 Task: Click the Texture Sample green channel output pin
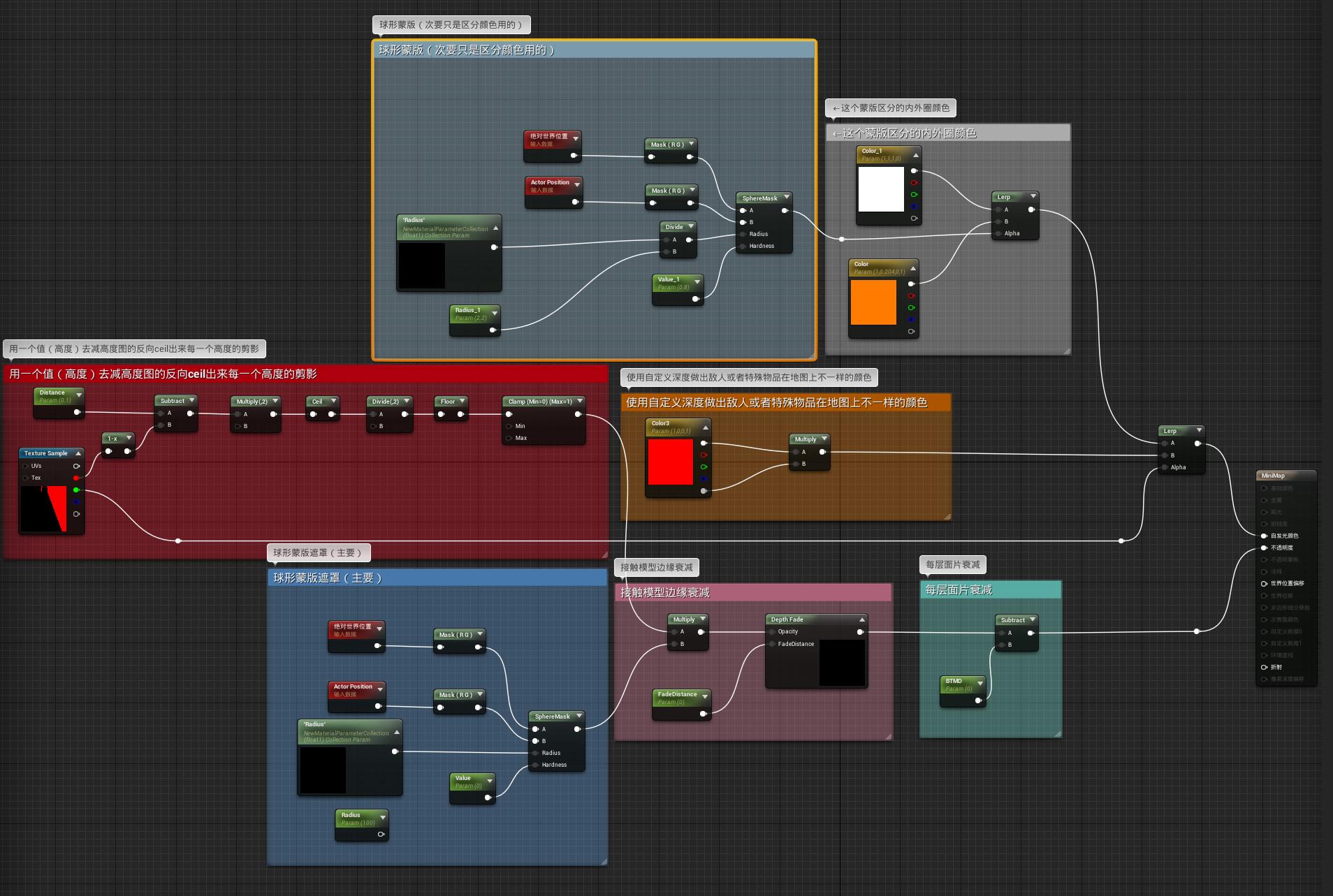click(x=76, y=490)
